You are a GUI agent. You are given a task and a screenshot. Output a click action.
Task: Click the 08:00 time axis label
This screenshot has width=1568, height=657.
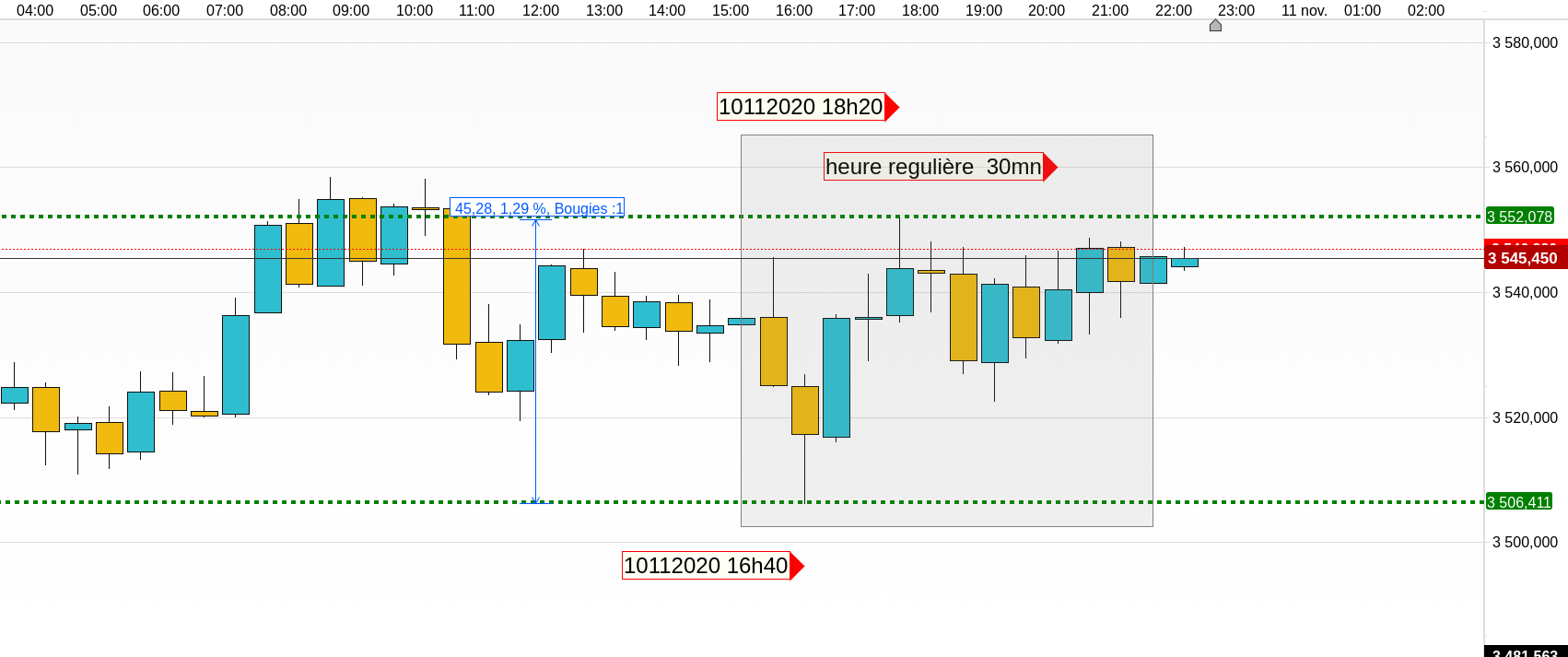click(x=288, y=10)
